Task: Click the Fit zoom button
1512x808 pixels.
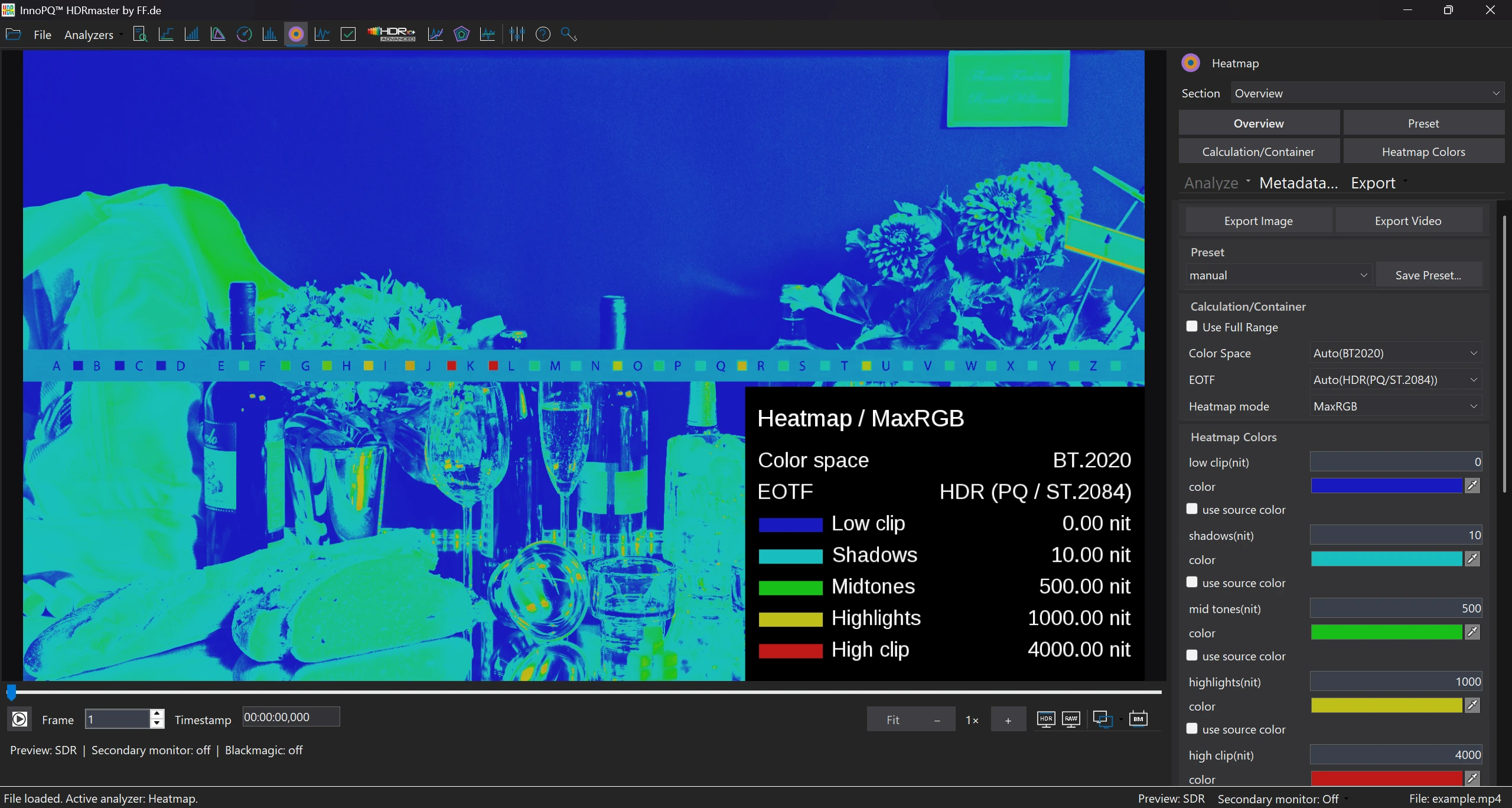Action: point(892,719)
